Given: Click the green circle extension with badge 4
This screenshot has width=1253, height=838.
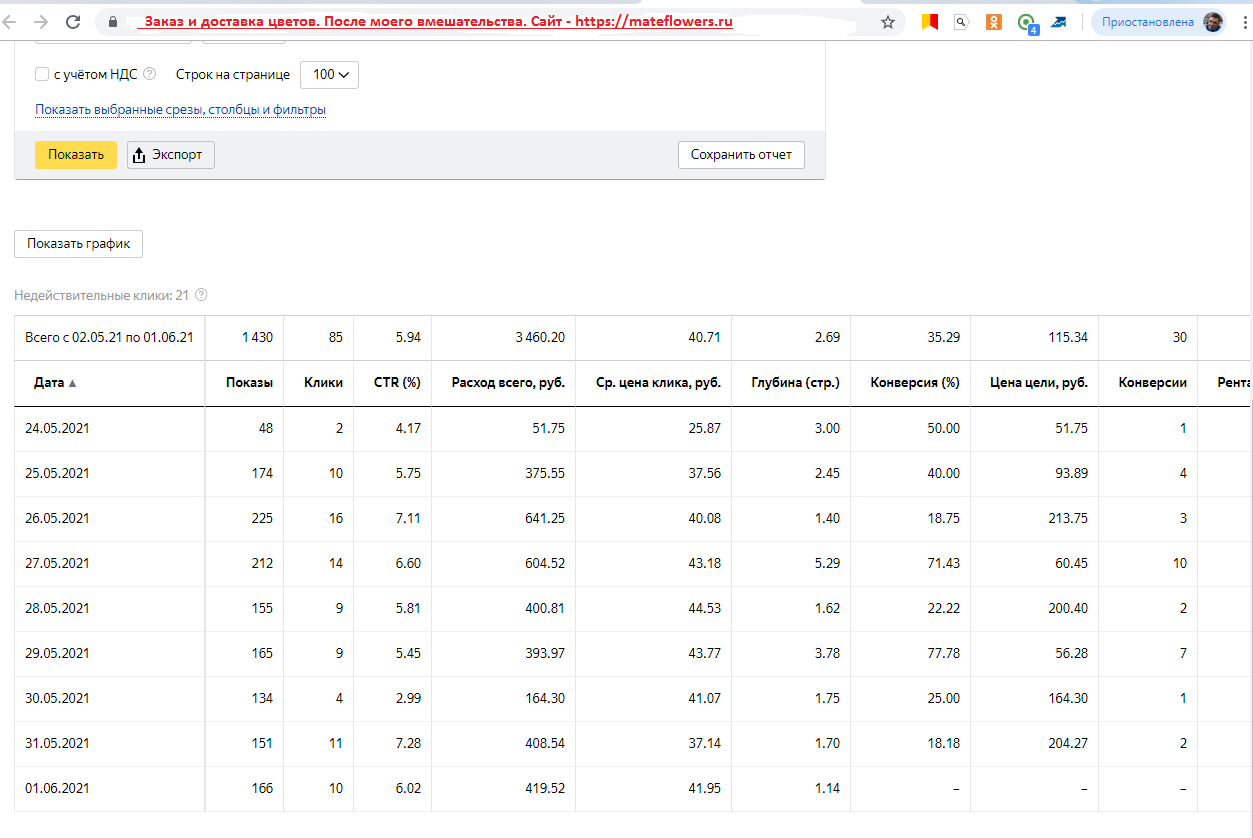Looking at the screenshot, I should 1026,22.
